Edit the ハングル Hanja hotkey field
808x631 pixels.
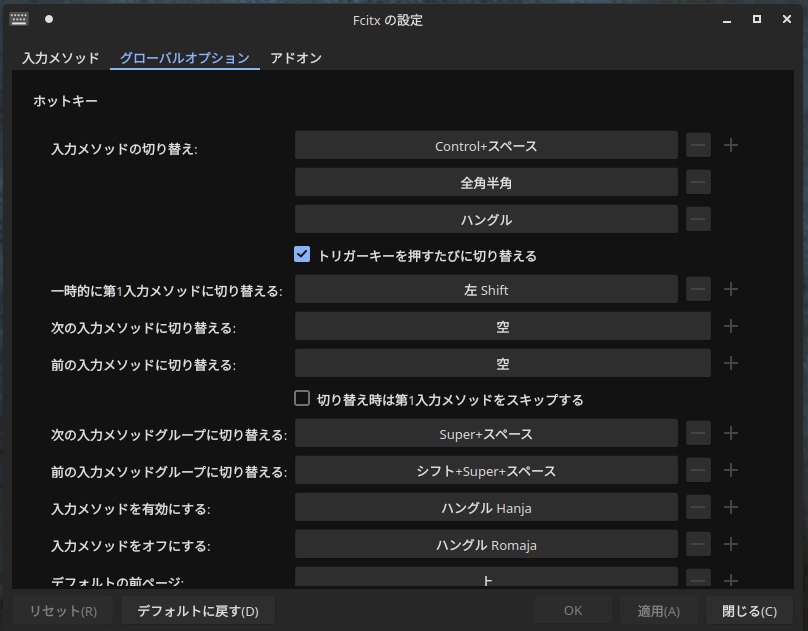(x=486, y=507)
